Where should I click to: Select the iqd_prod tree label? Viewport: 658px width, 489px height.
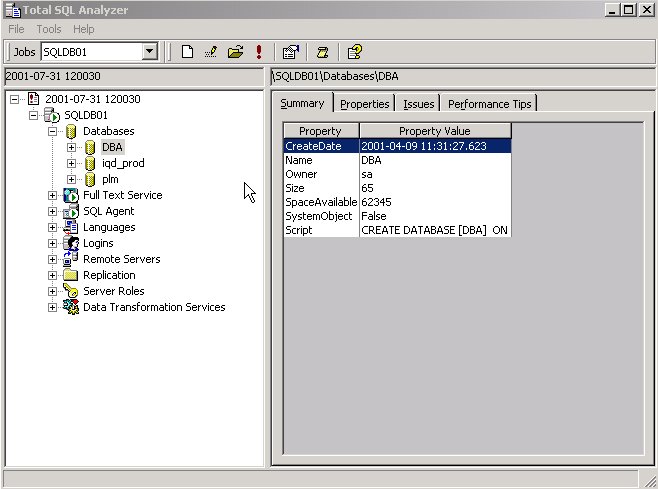tap(123, 163)
